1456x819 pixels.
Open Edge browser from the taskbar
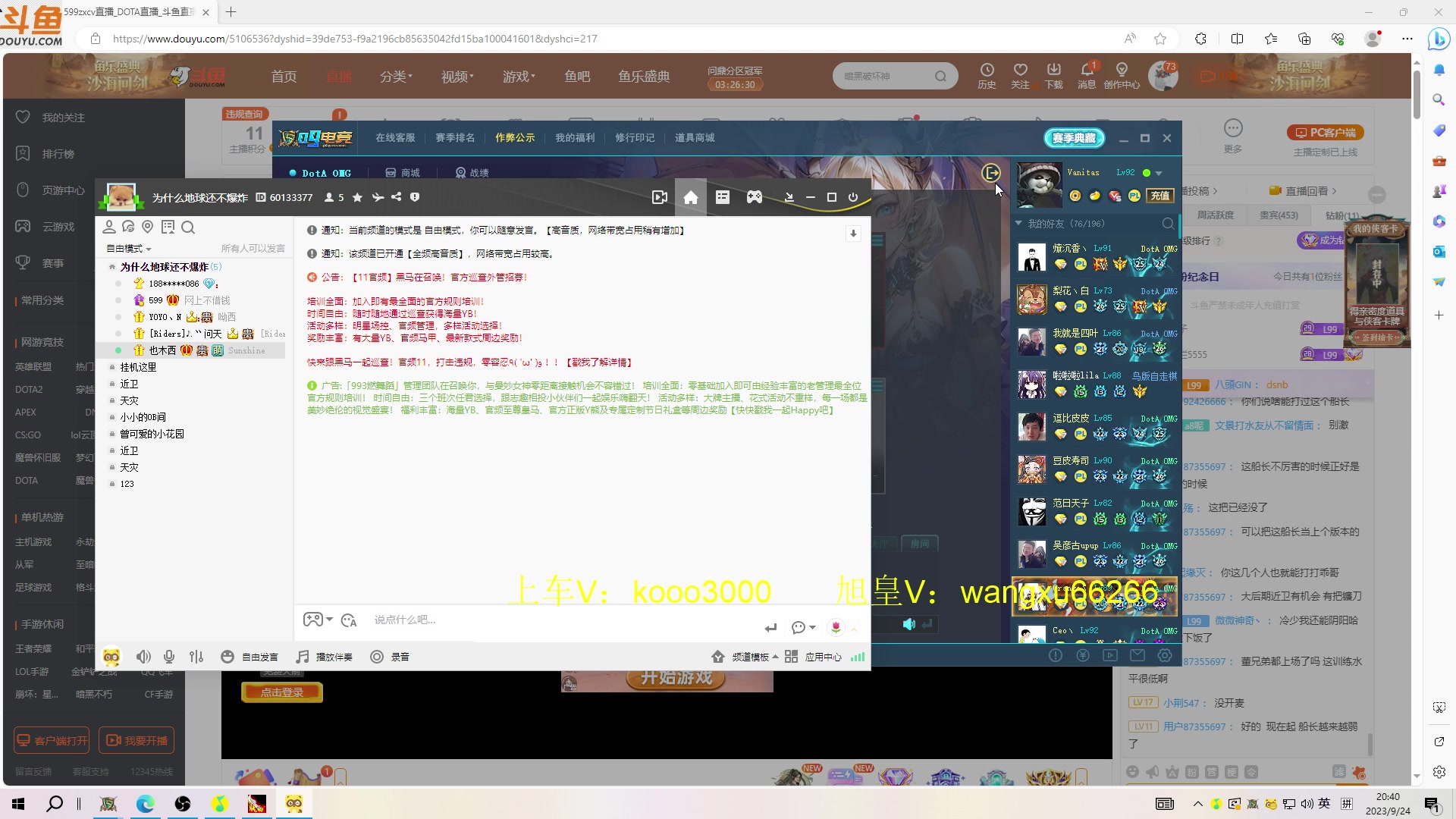(145, 804)
